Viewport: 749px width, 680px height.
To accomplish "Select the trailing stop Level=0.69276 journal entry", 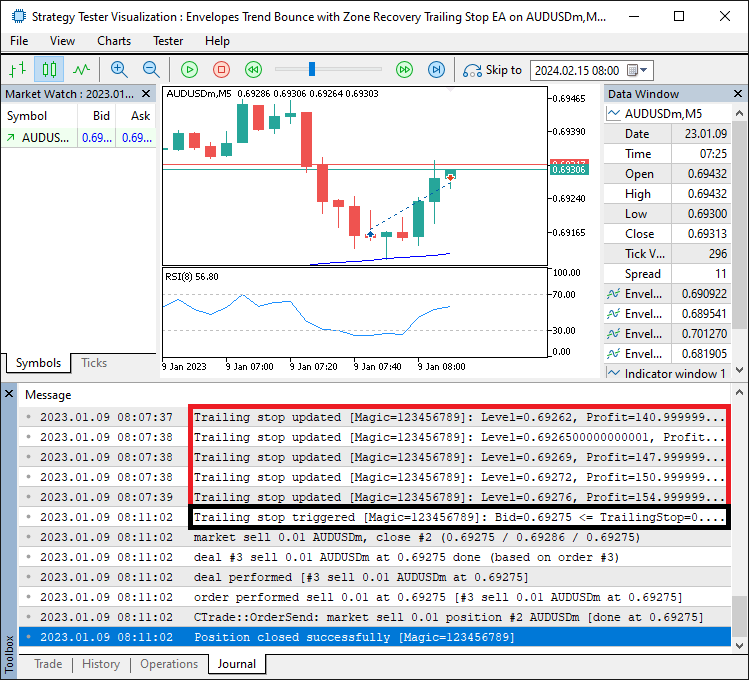I will point(375,497).
